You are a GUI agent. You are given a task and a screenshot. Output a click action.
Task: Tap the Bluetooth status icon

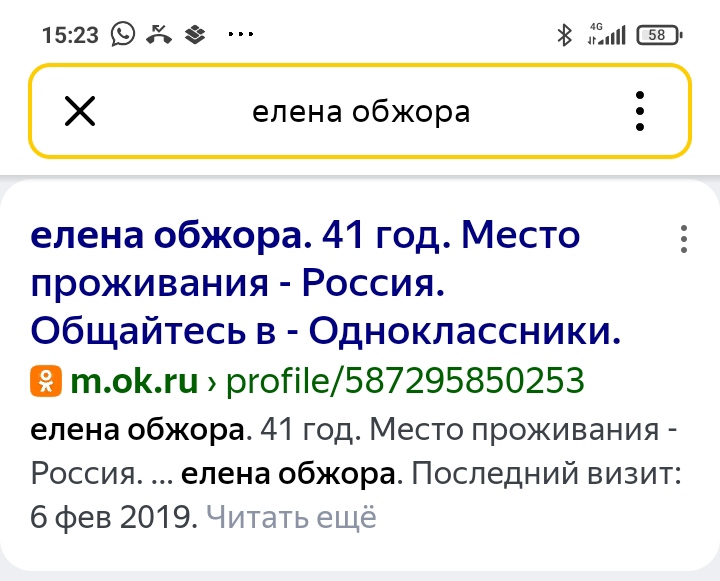coord(564,35)
